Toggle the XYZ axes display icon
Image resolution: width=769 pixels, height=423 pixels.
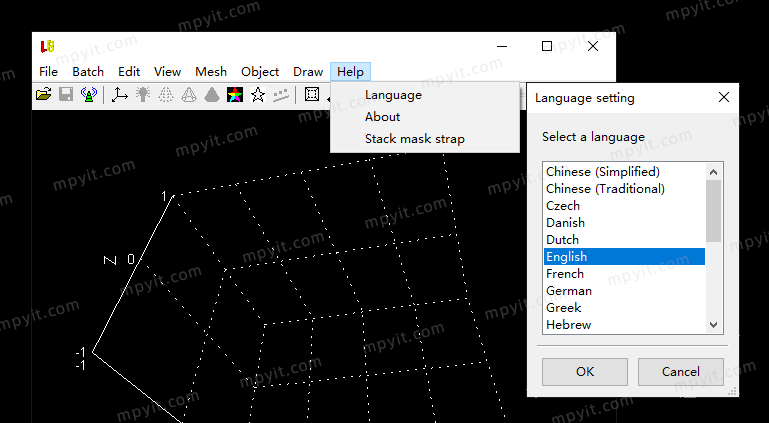(x=119, y=95)
